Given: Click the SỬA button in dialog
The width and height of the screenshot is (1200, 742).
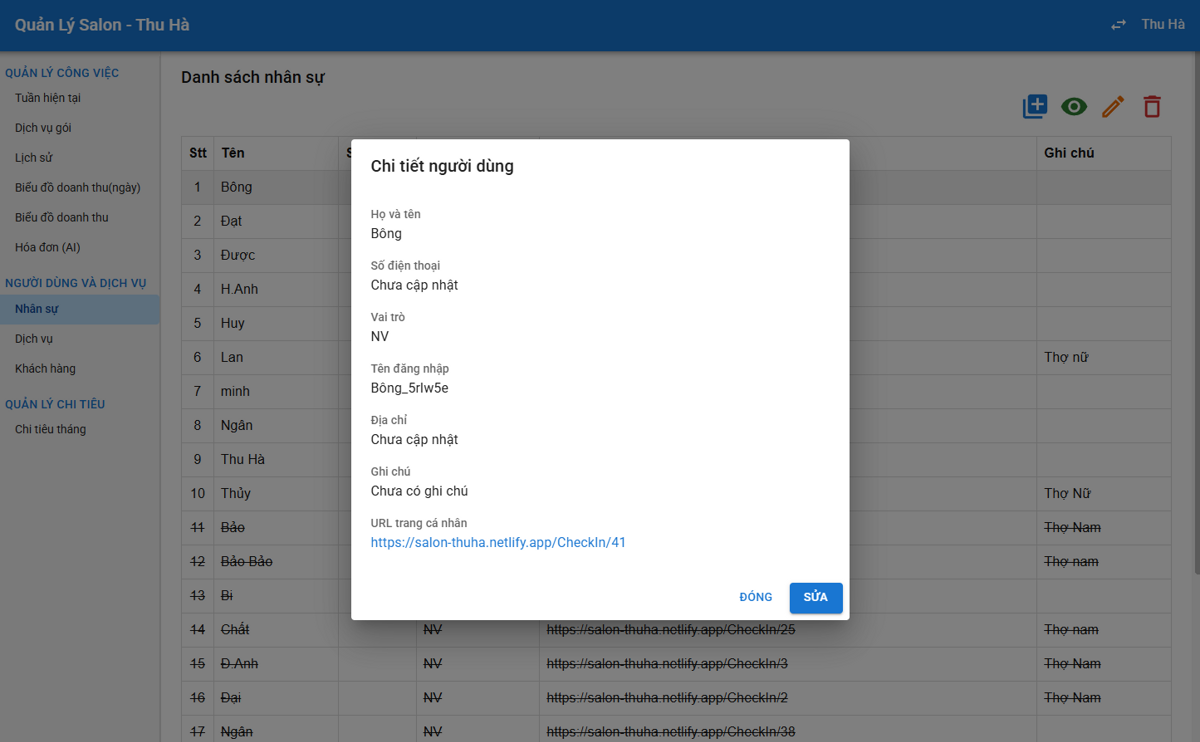Looking at the screenshot, I should [x=816, y=597].
